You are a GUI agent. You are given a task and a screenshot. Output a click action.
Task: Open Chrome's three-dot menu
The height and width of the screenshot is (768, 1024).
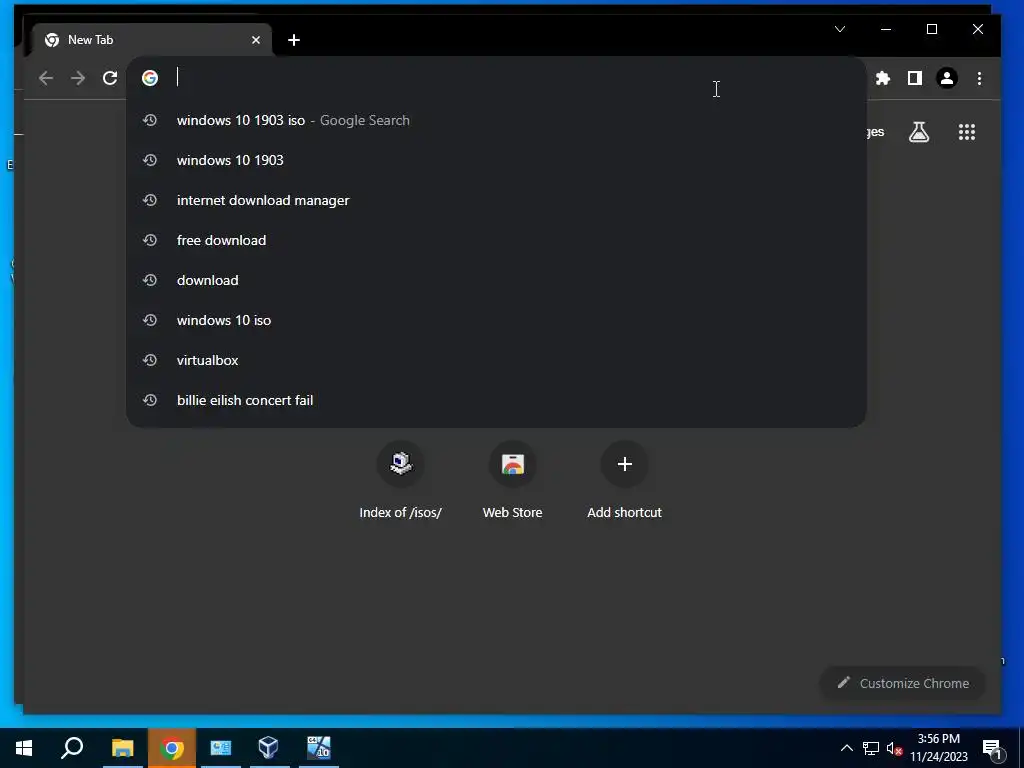pos(979,78)
